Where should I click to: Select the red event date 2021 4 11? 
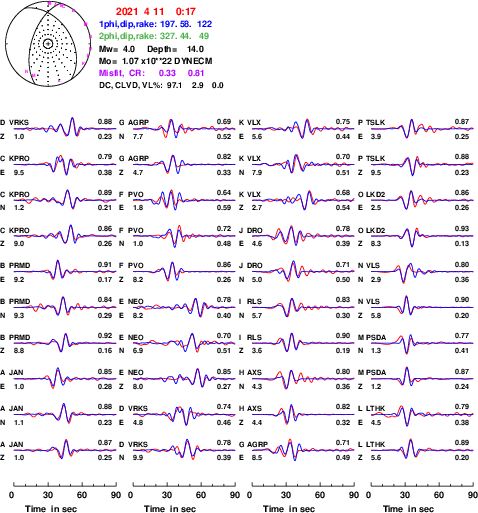[x=140, y=12]
